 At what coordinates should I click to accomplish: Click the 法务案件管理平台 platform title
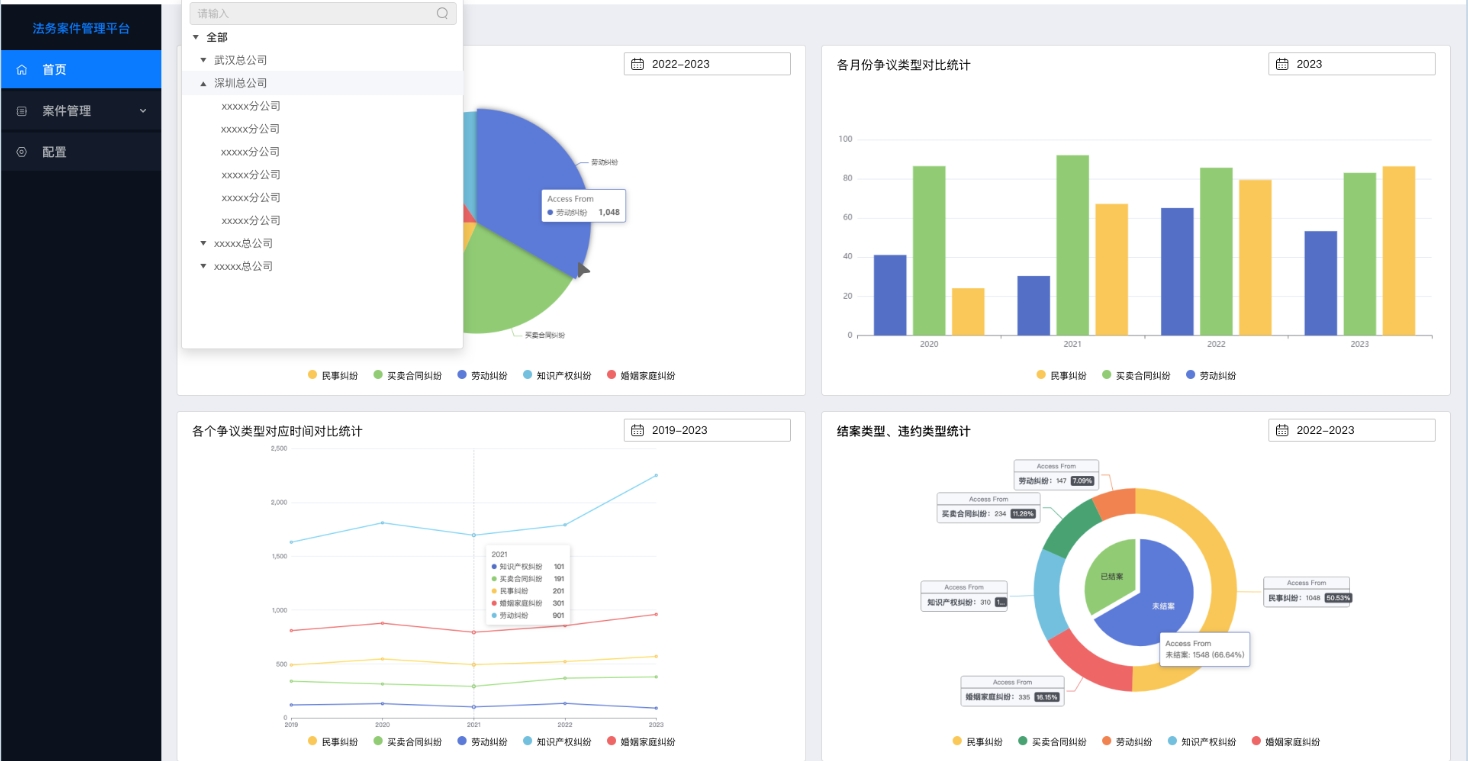tap(81, 28)
